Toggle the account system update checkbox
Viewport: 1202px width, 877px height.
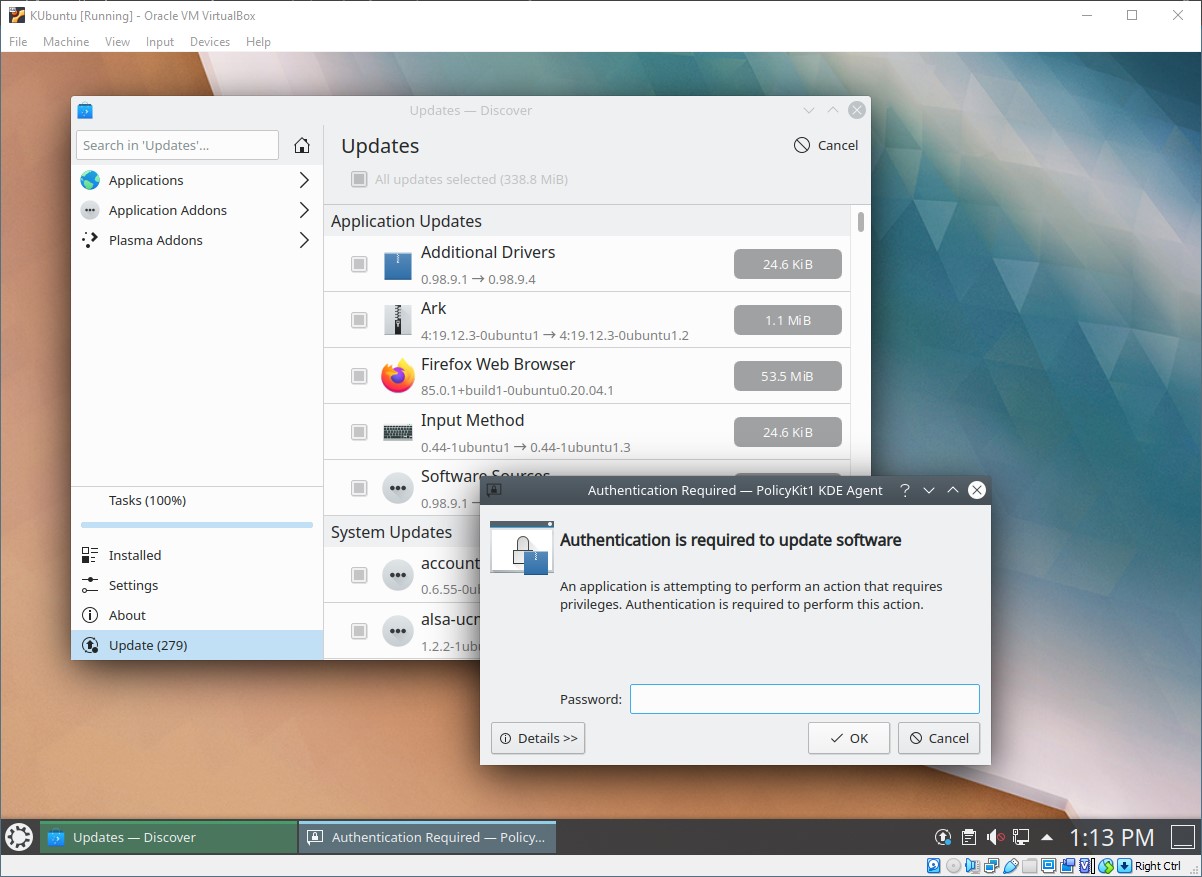pyautogui.click(x=358, y=575)
